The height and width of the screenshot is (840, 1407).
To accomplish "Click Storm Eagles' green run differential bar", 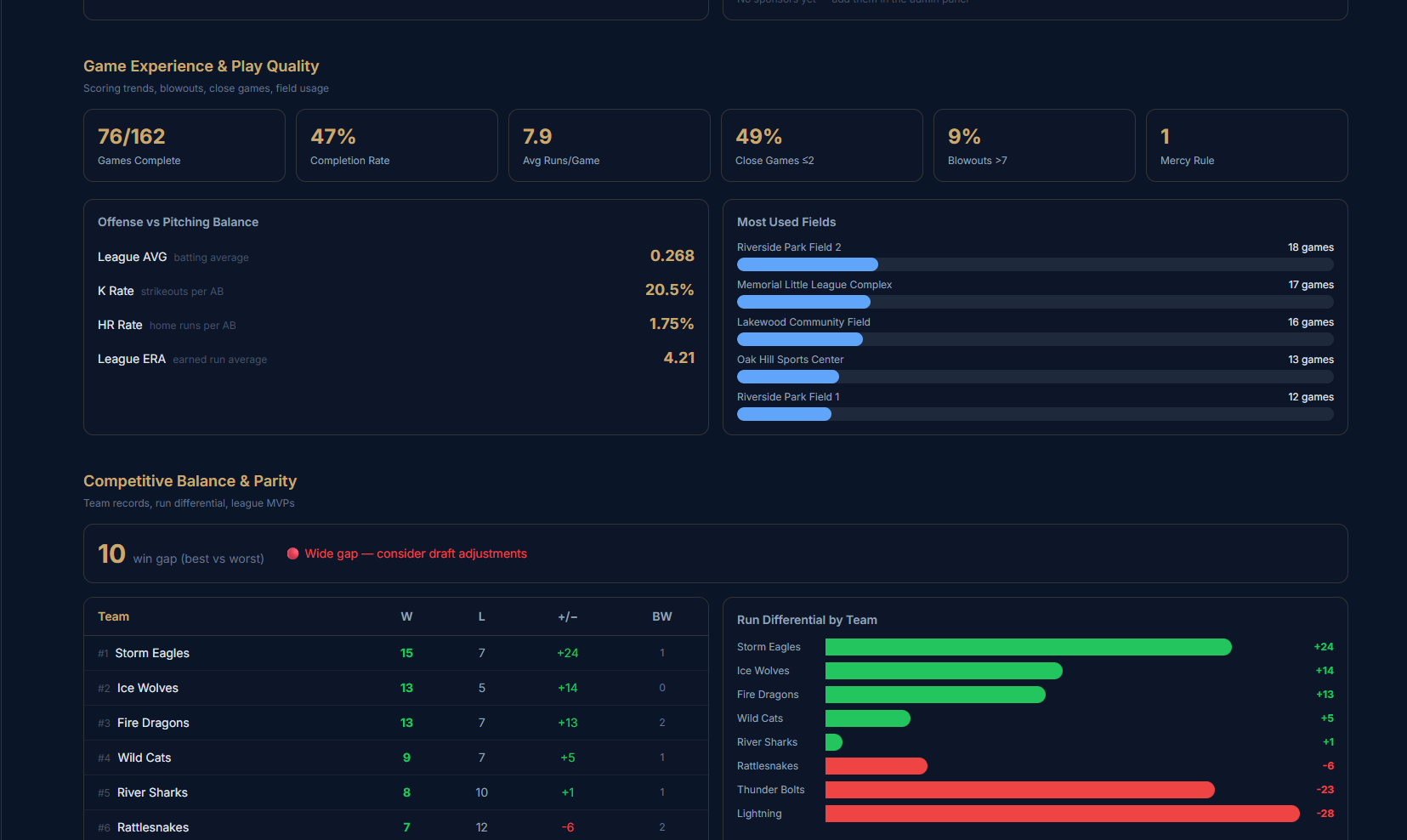I will [x=1020, y=647].
